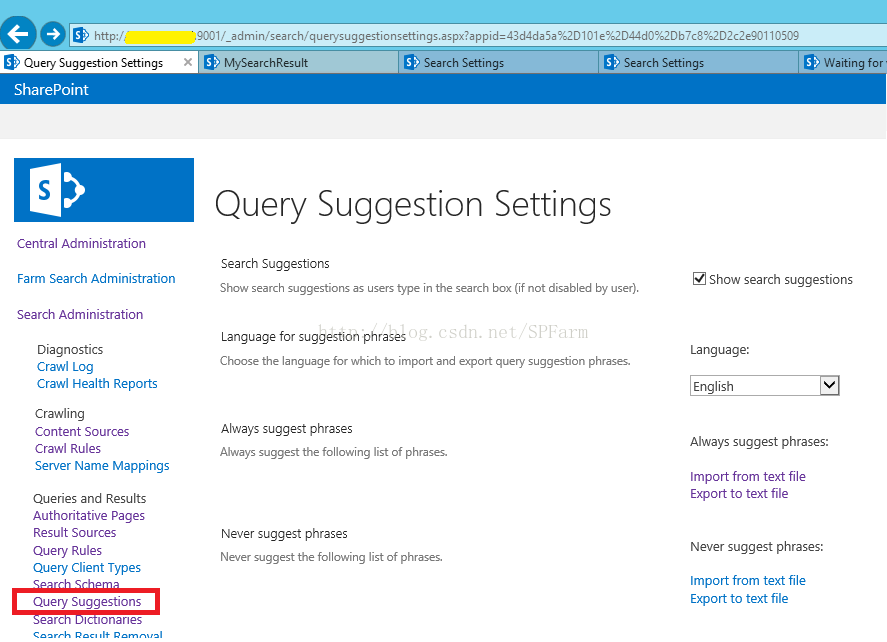The height and width of the screenshot is (642, 887).
Task: Open Search Dictionaries link
Action: coord(88,620)
